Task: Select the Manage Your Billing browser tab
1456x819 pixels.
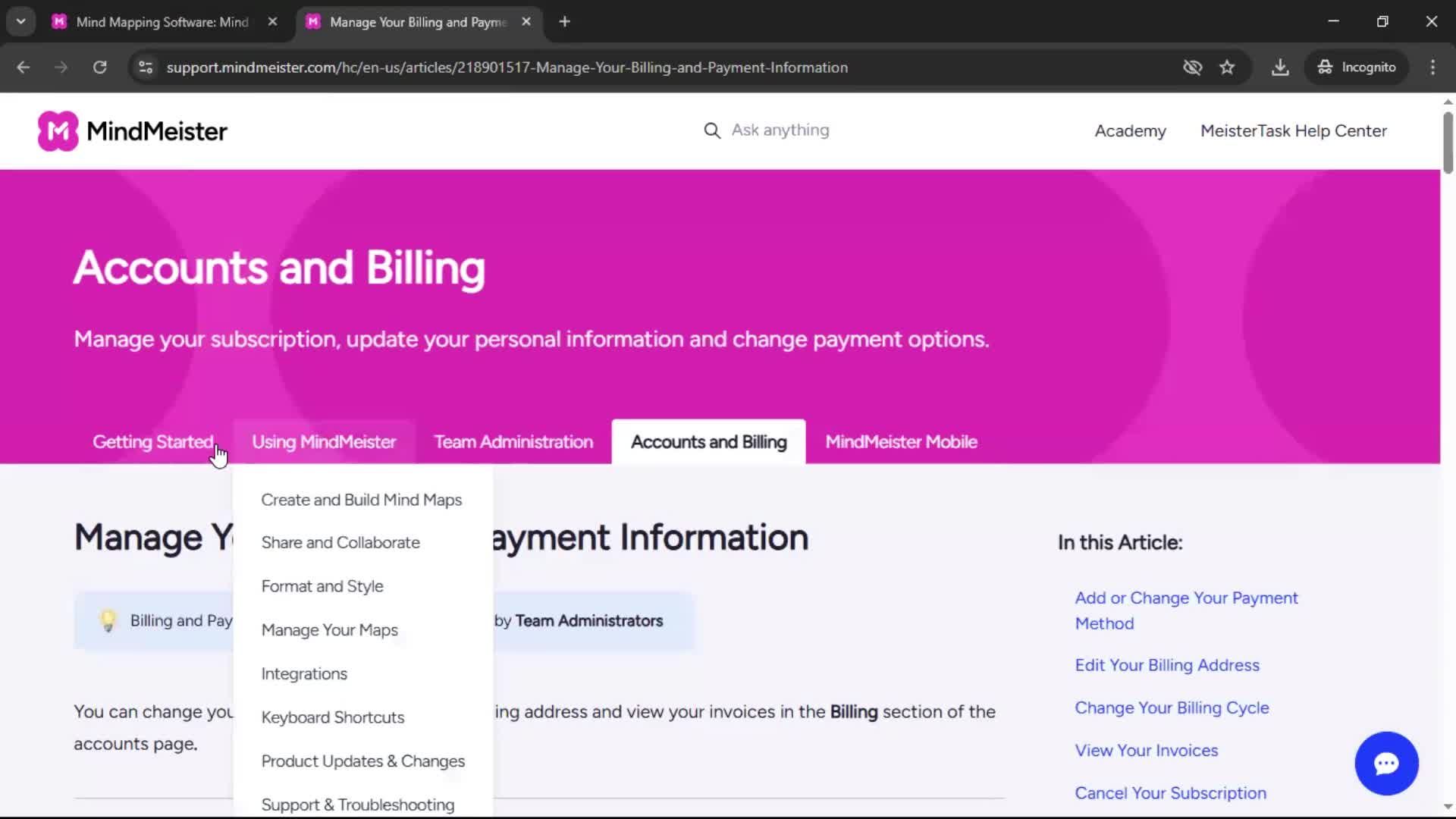Action: [x=419, y=22]
